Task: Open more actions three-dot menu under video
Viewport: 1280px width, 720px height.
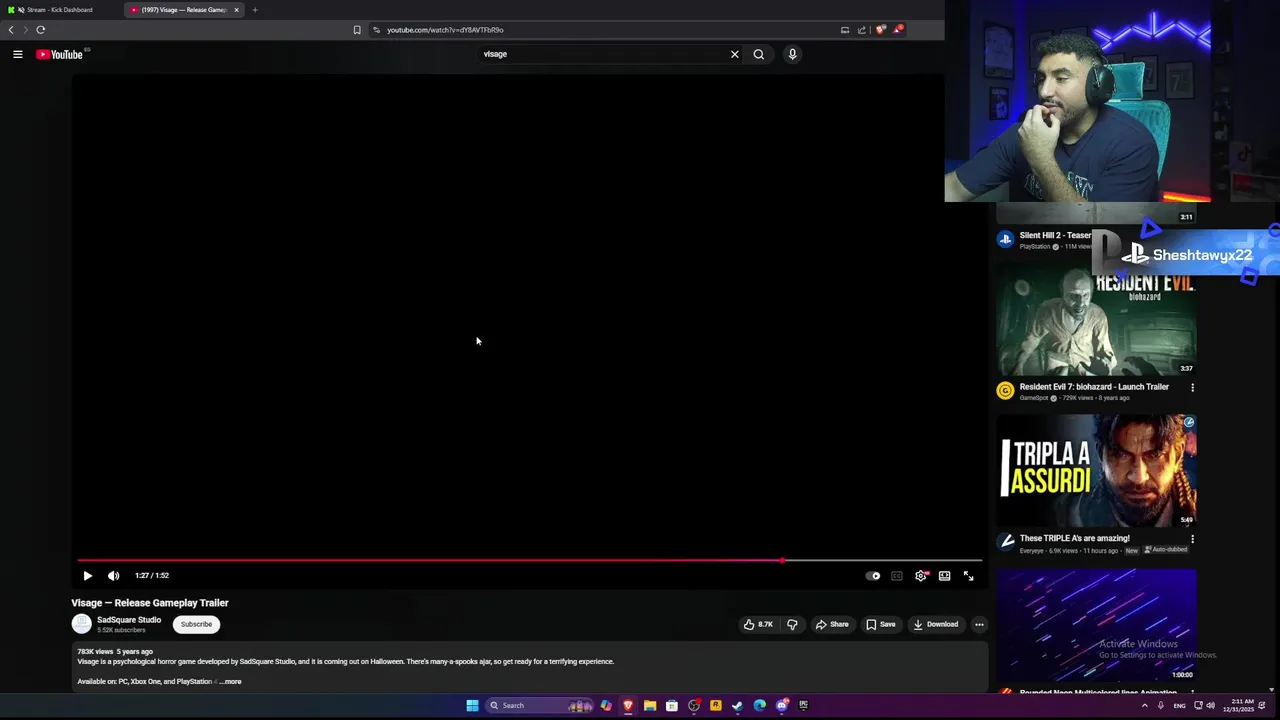Action: [x=979, y=624]
